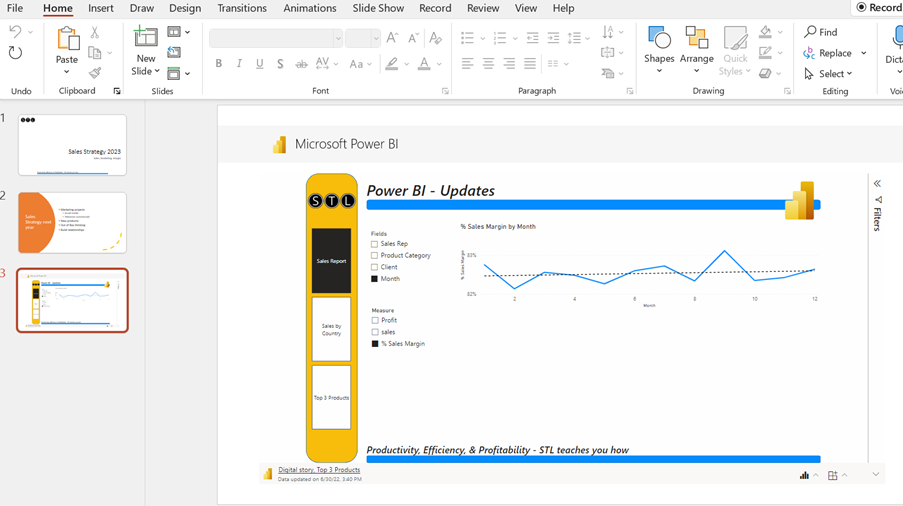903x506 pixels.
Task: Decrease list indent level
Action: (533, 38)
